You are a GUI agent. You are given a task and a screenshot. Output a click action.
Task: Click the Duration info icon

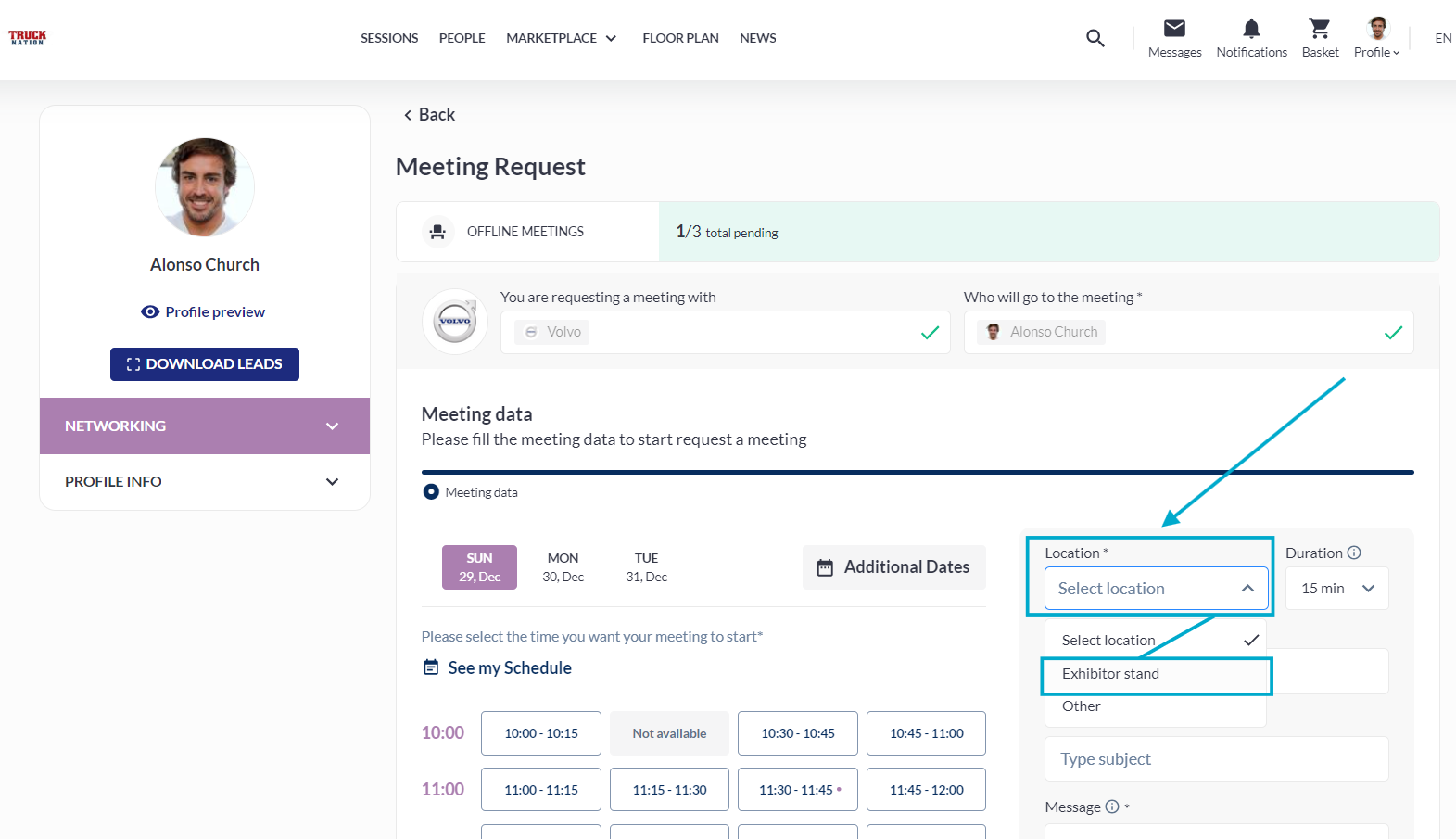[1354, 553]
